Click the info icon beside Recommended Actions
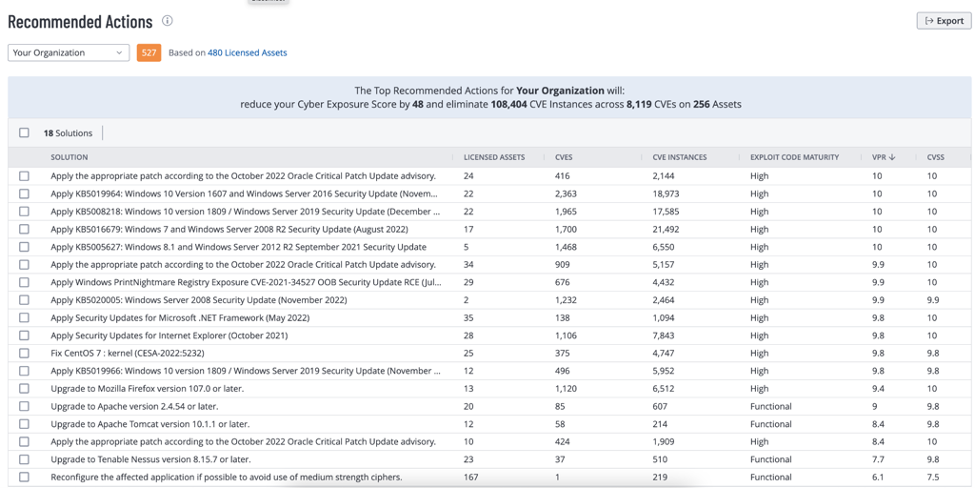977x489 pixels. tap(167, 21)
